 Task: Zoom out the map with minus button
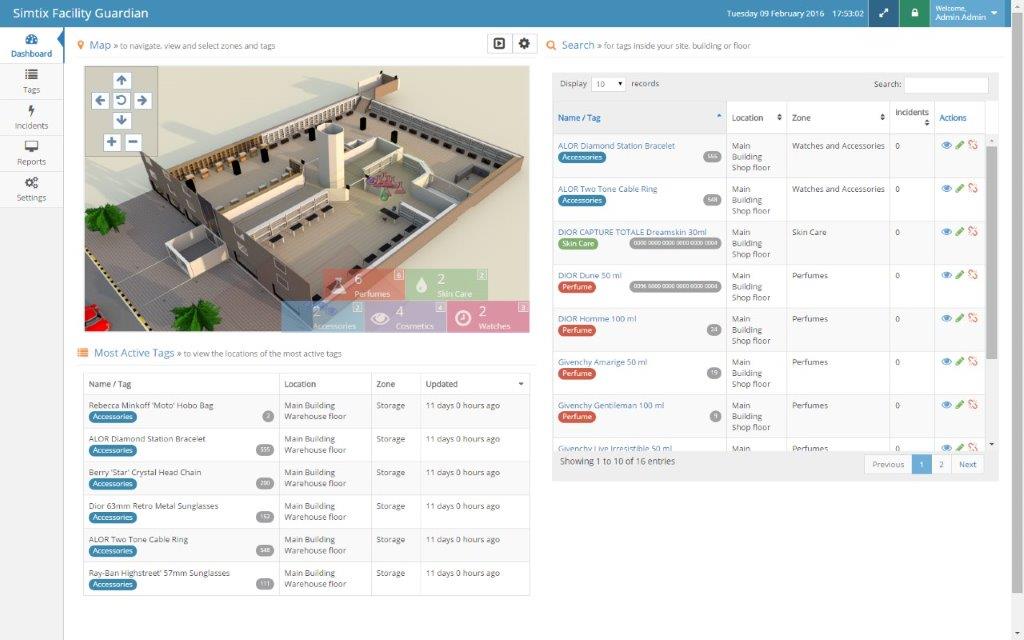click(x=133, y=142)
